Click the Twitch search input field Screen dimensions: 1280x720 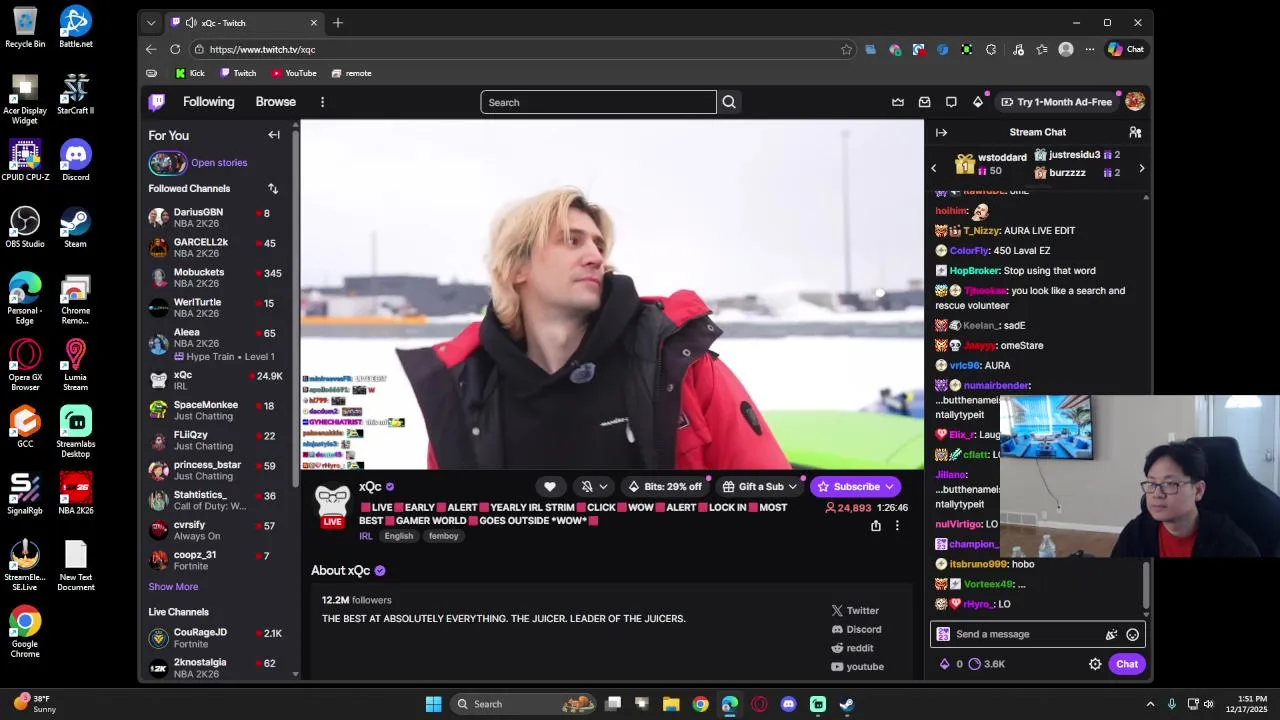(598, 102)
